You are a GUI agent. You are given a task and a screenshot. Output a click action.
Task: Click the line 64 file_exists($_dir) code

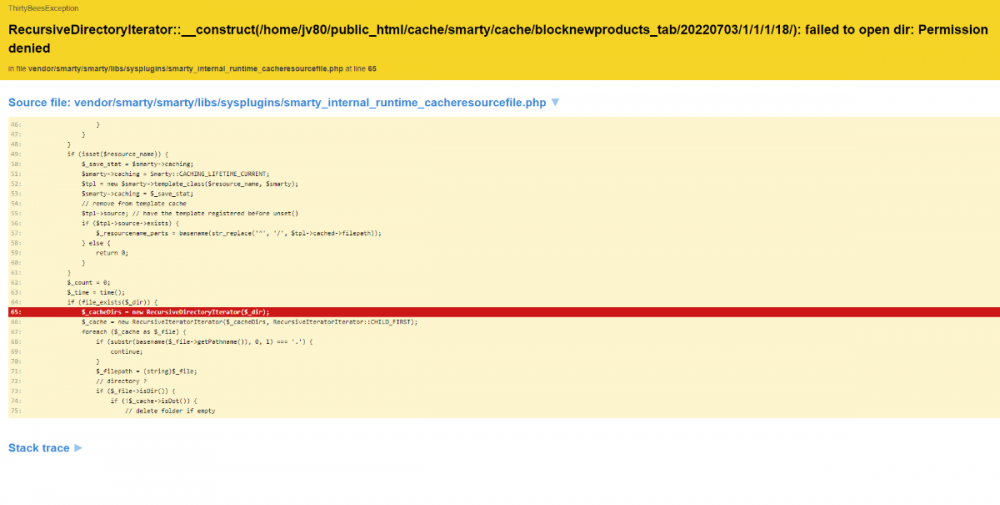(x=112, y=301)
